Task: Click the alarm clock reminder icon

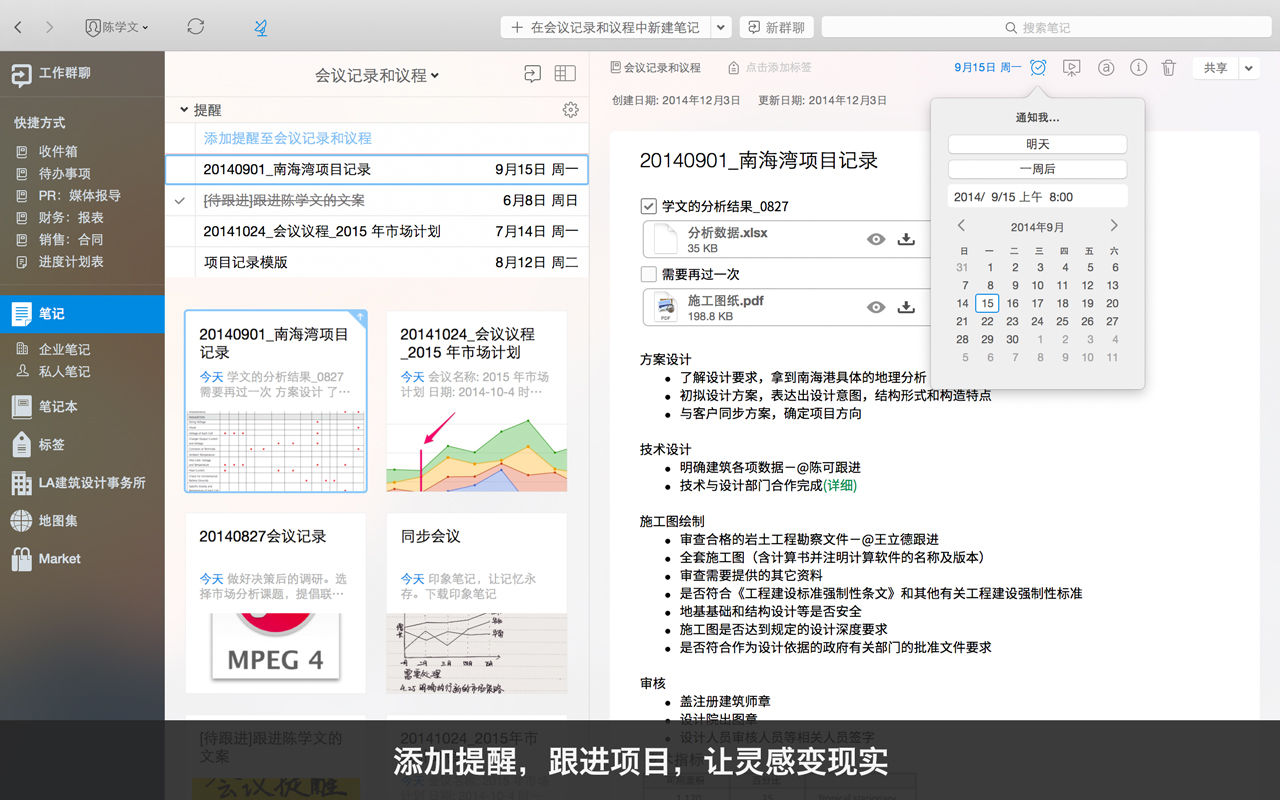Action: (x=1038, y=68)
